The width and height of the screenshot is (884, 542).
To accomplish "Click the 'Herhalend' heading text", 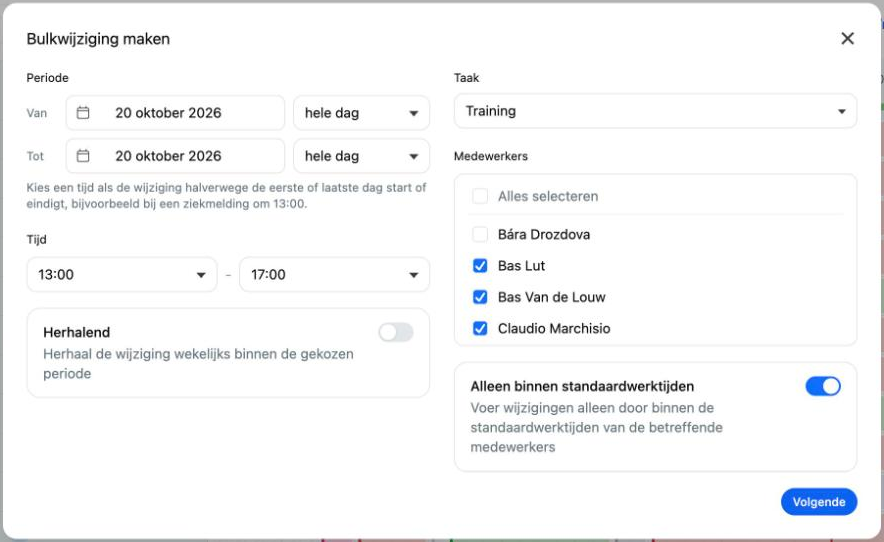I will point(77,332).
